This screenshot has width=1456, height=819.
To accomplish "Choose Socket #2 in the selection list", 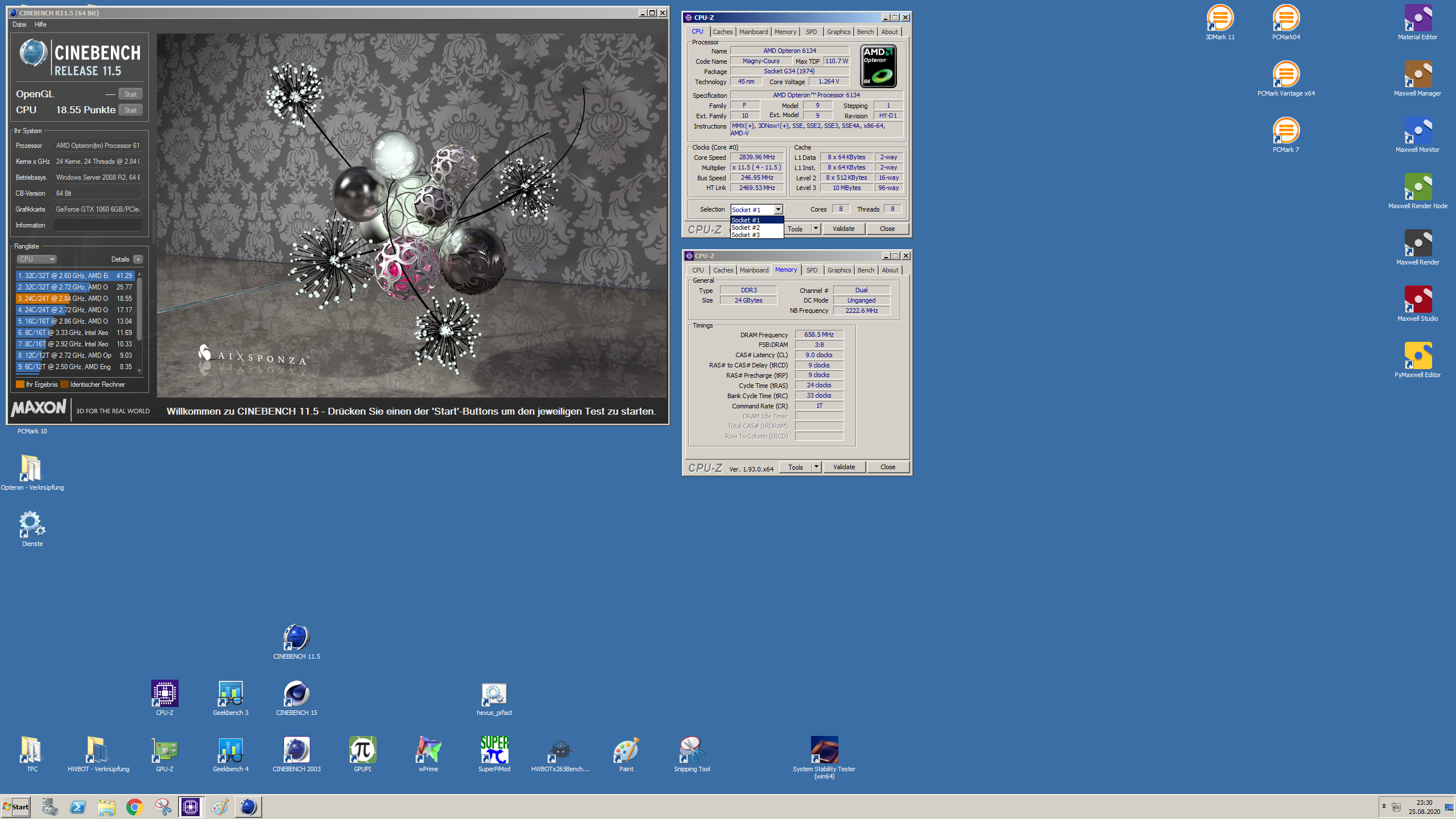I will point(756,227).
